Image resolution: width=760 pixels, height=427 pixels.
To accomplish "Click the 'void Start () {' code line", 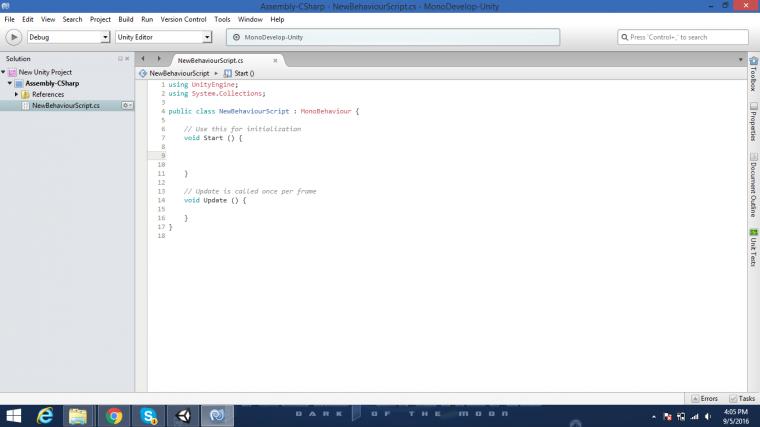I will point(213,138).
